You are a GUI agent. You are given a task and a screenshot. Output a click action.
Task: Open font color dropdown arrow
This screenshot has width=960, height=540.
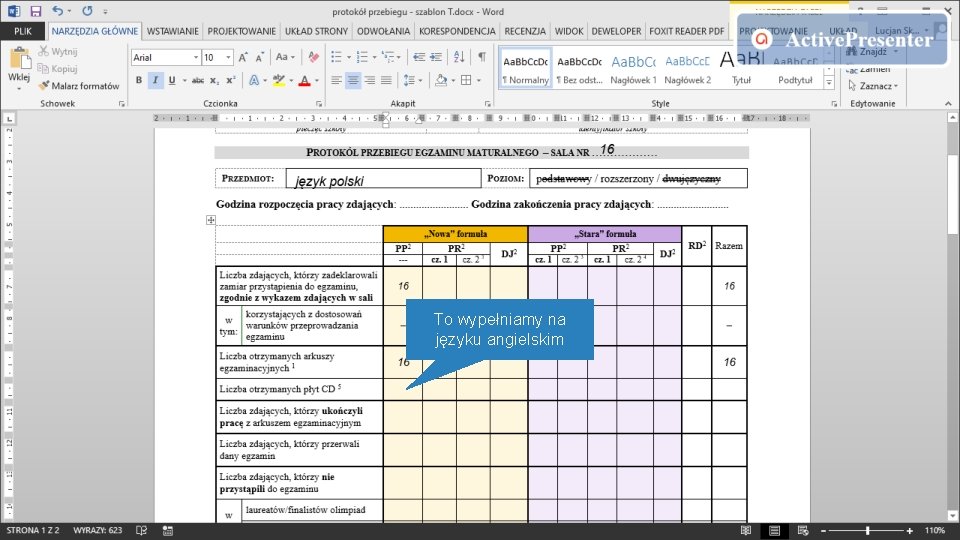pos(317,80)
